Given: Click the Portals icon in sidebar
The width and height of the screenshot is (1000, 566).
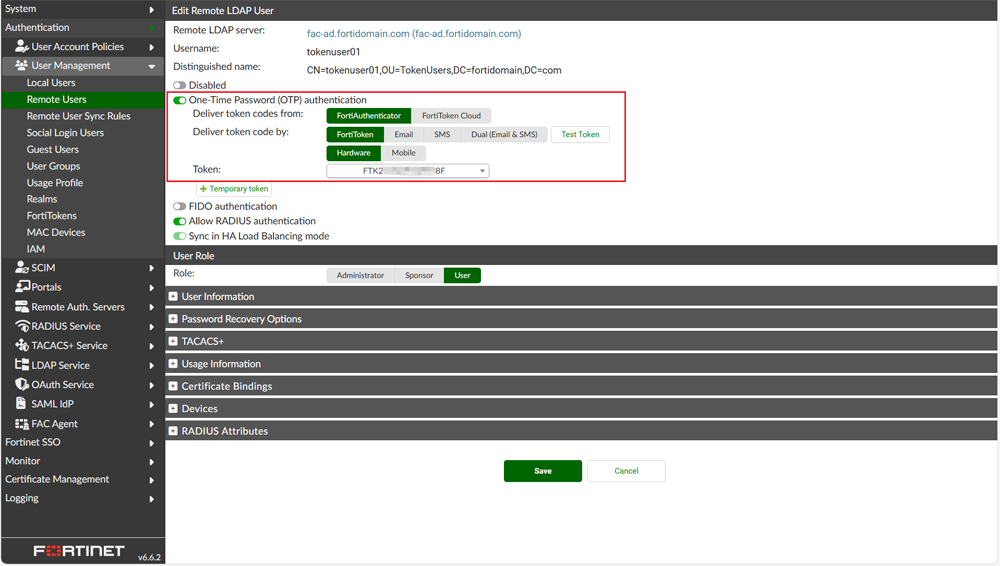Looking at the screenshot, I should 21,287.
